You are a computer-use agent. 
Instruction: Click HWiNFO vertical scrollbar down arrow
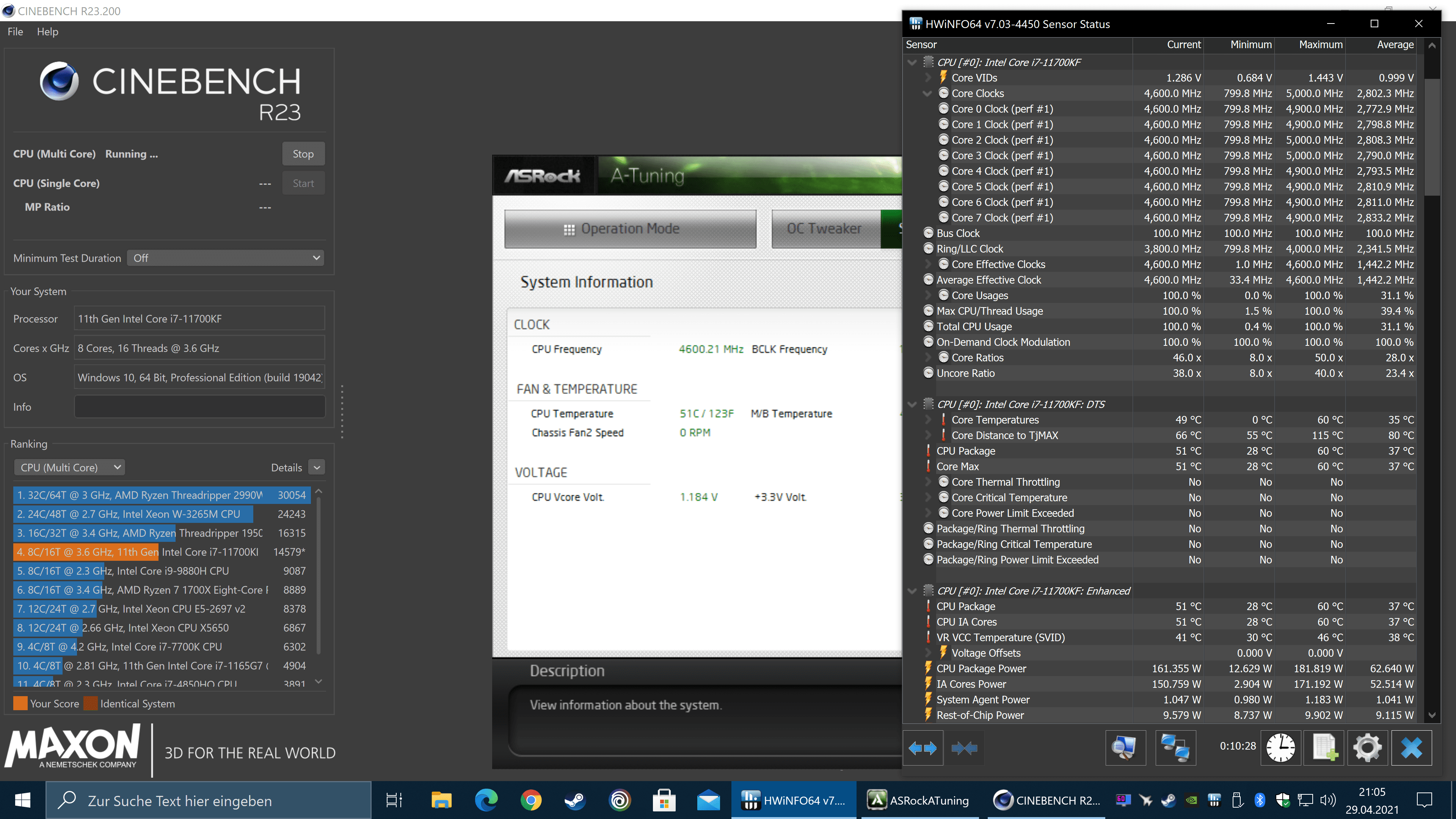(1432, 715)
